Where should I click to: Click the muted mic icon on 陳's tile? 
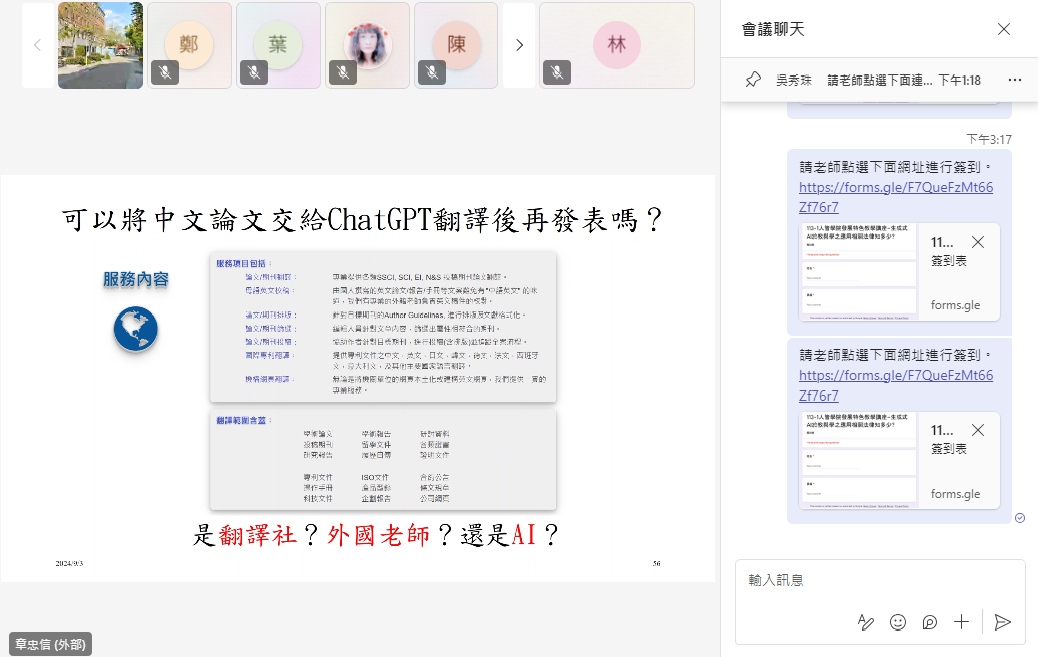click(432, 72)
